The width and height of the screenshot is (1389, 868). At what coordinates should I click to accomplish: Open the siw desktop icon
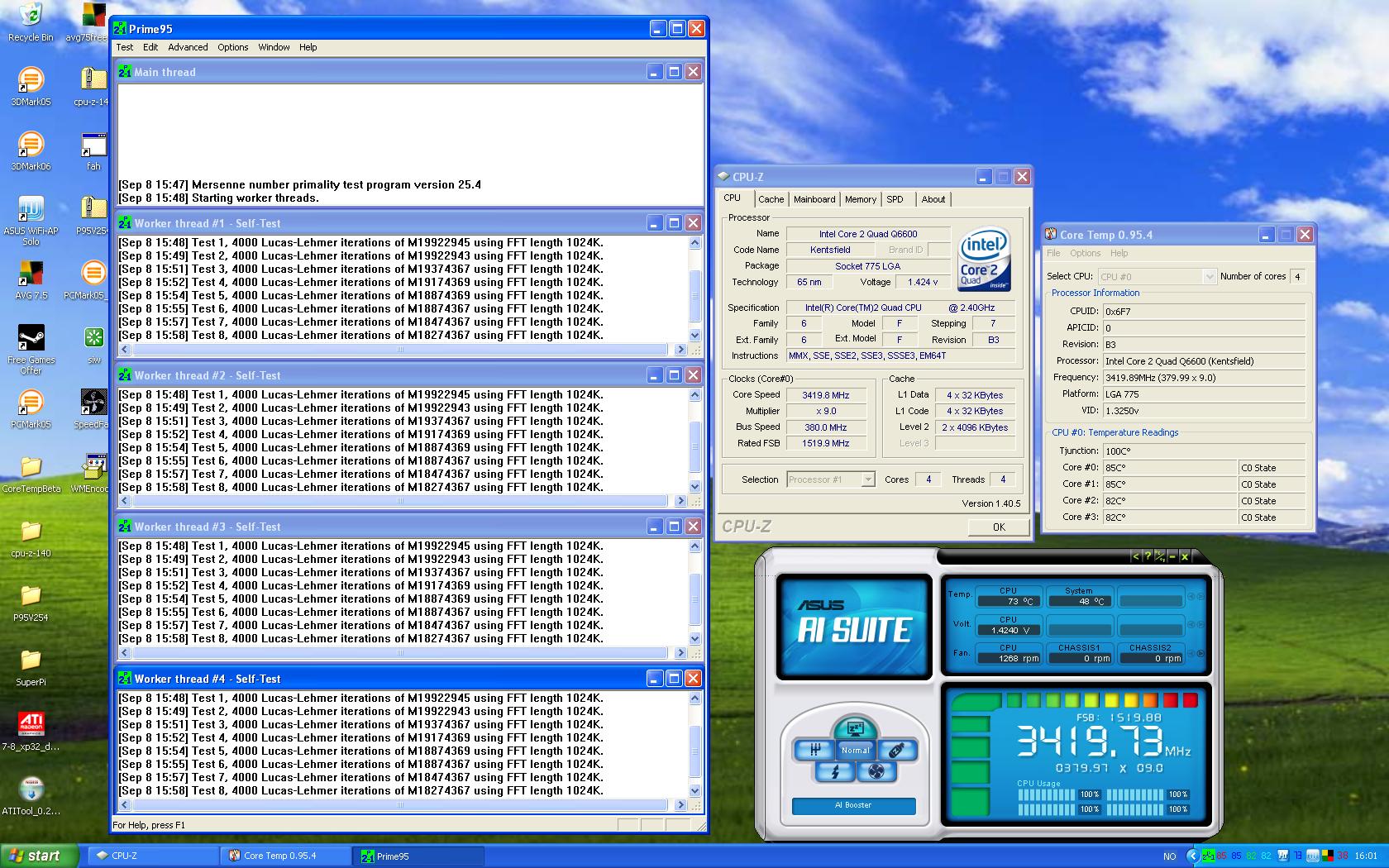click(x=93, y=344)
